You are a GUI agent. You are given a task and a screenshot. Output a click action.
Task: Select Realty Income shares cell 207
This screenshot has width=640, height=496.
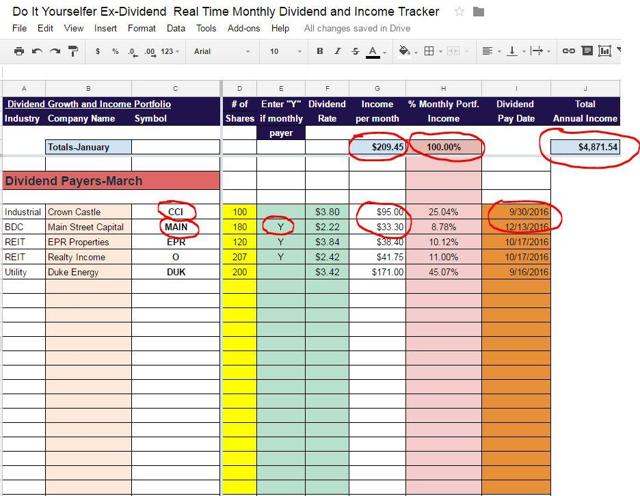(240, 257)
